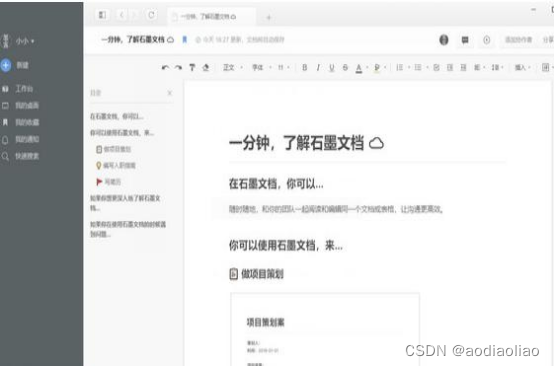Click the heading 你可以使用石墨文档,来...
The height and width of the screenshot is (366, 554).
285,245
